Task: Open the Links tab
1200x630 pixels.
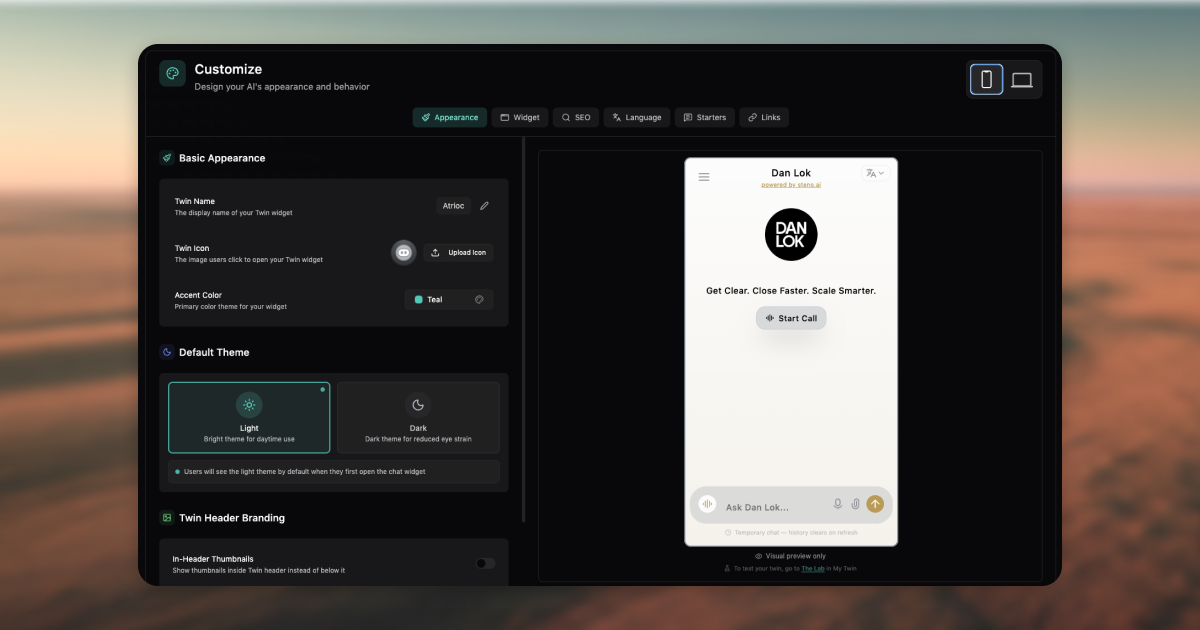Action: 764,117
